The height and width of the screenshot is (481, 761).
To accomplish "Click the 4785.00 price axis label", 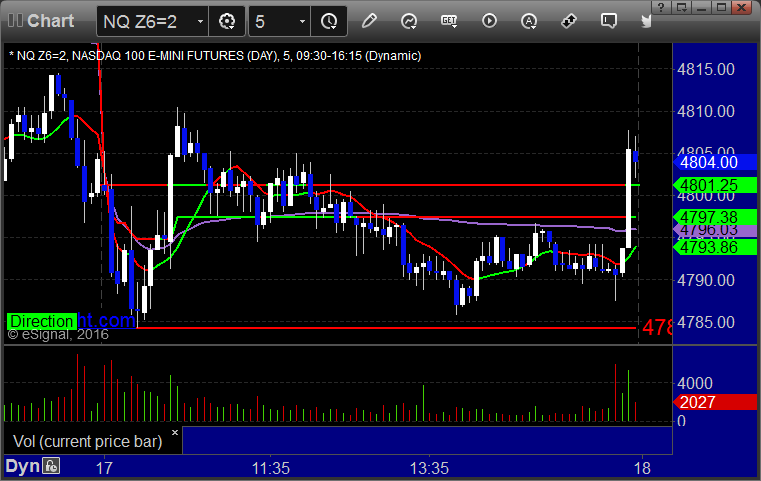I will pyautogui.click(x=706, y=322).
